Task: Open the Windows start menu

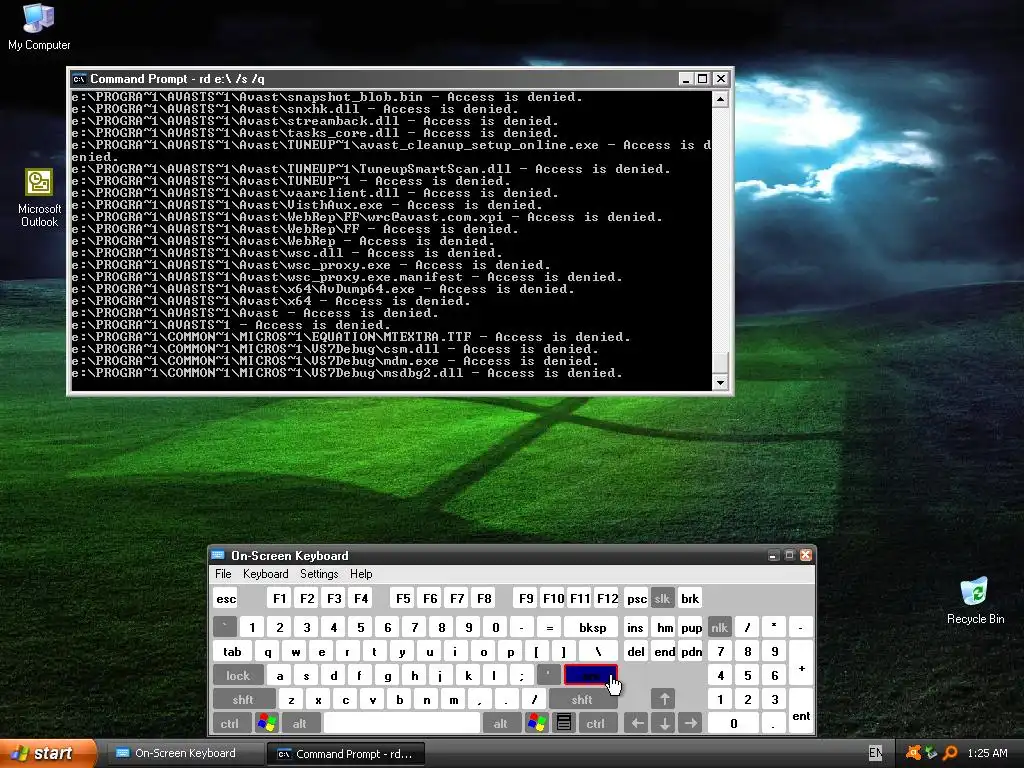Action: coord(47,753)
